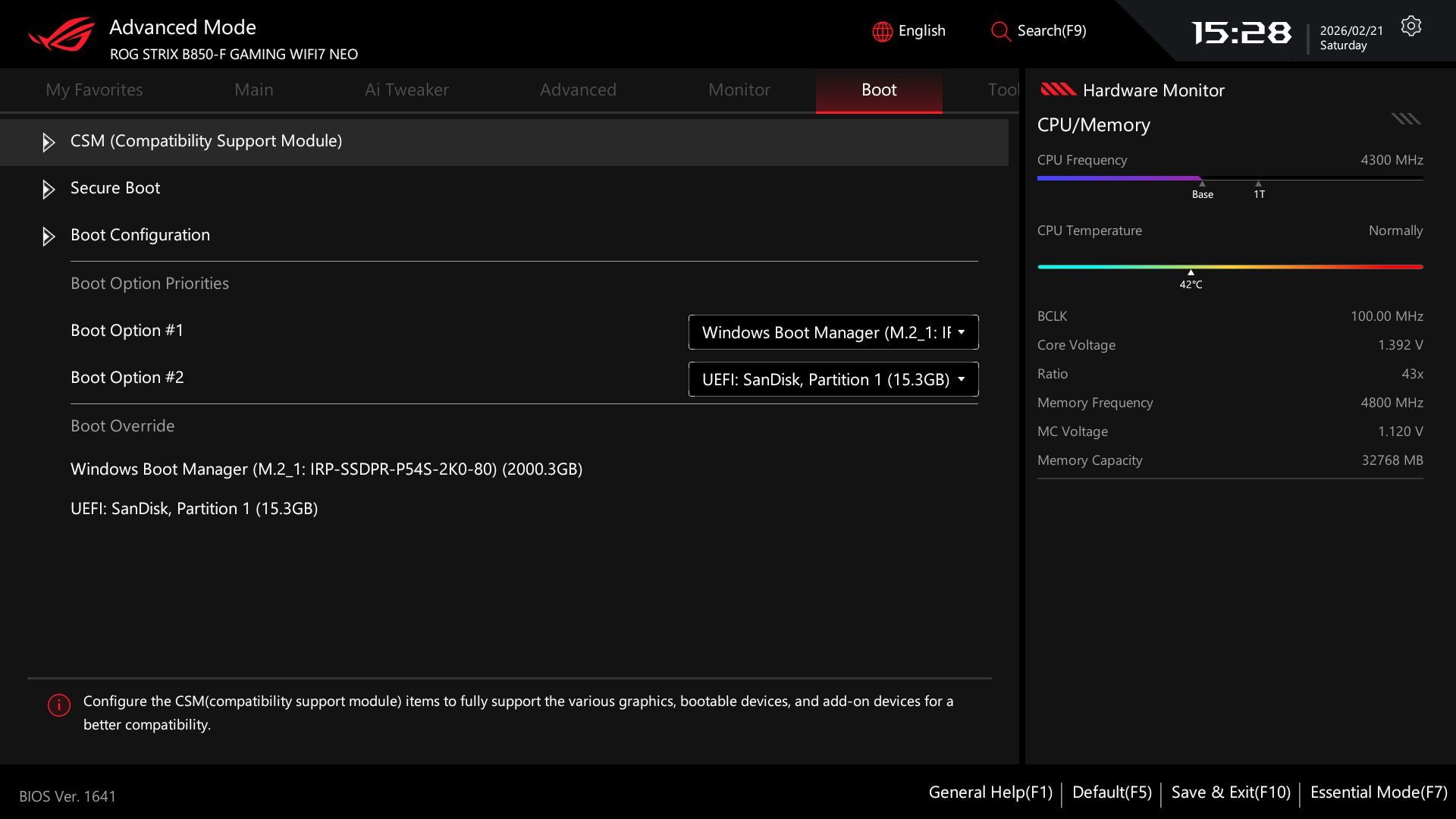Open the Boot Option #2 dropdown
Viewport: 1456px width, 819px height.
tap(833, 379)
